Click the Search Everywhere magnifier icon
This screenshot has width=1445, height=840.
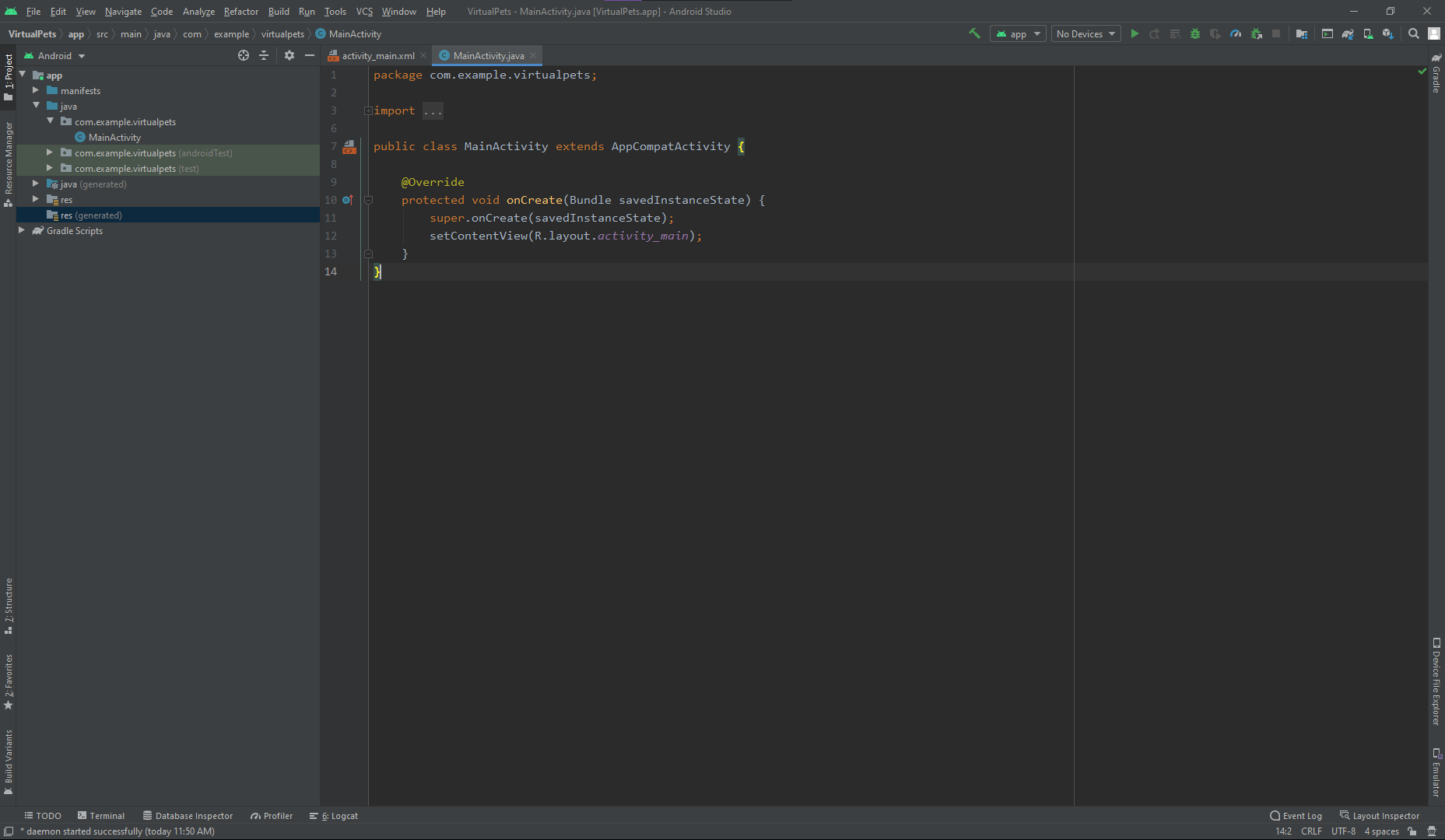[x=1414, y=33]
